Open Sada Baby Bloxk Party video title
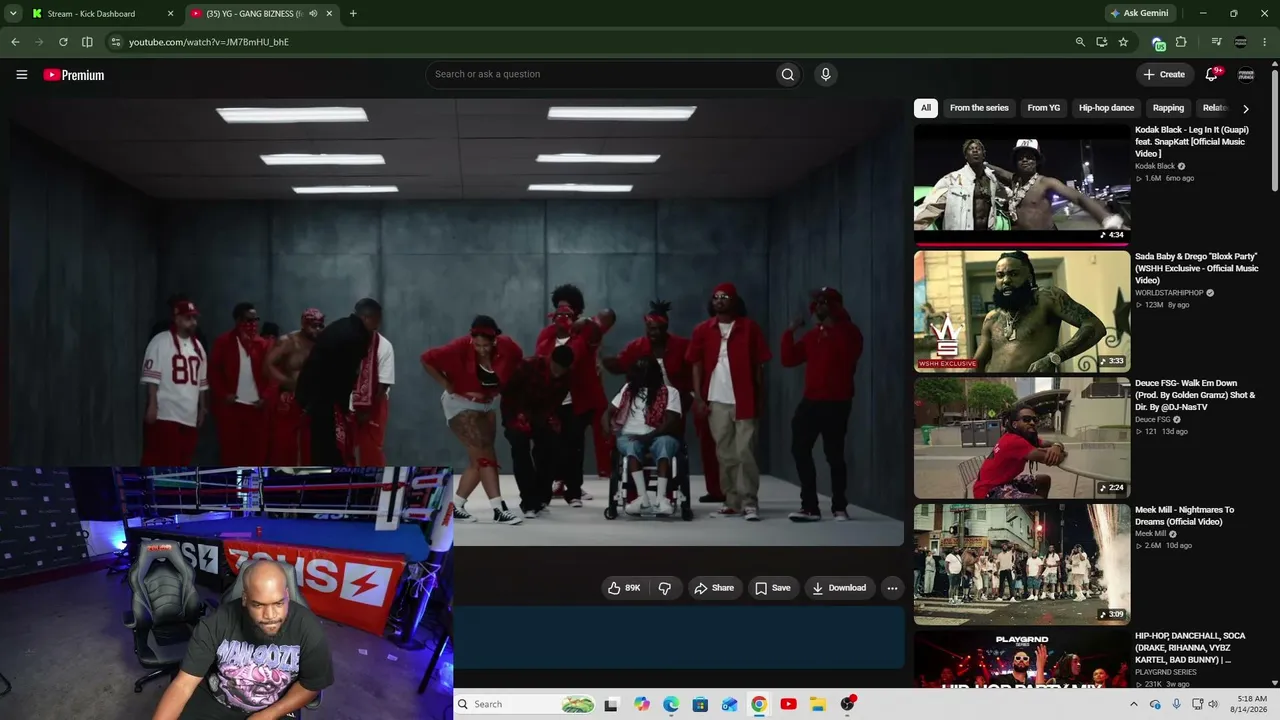Screen dimensions: 1280x720 point(1197,268)
